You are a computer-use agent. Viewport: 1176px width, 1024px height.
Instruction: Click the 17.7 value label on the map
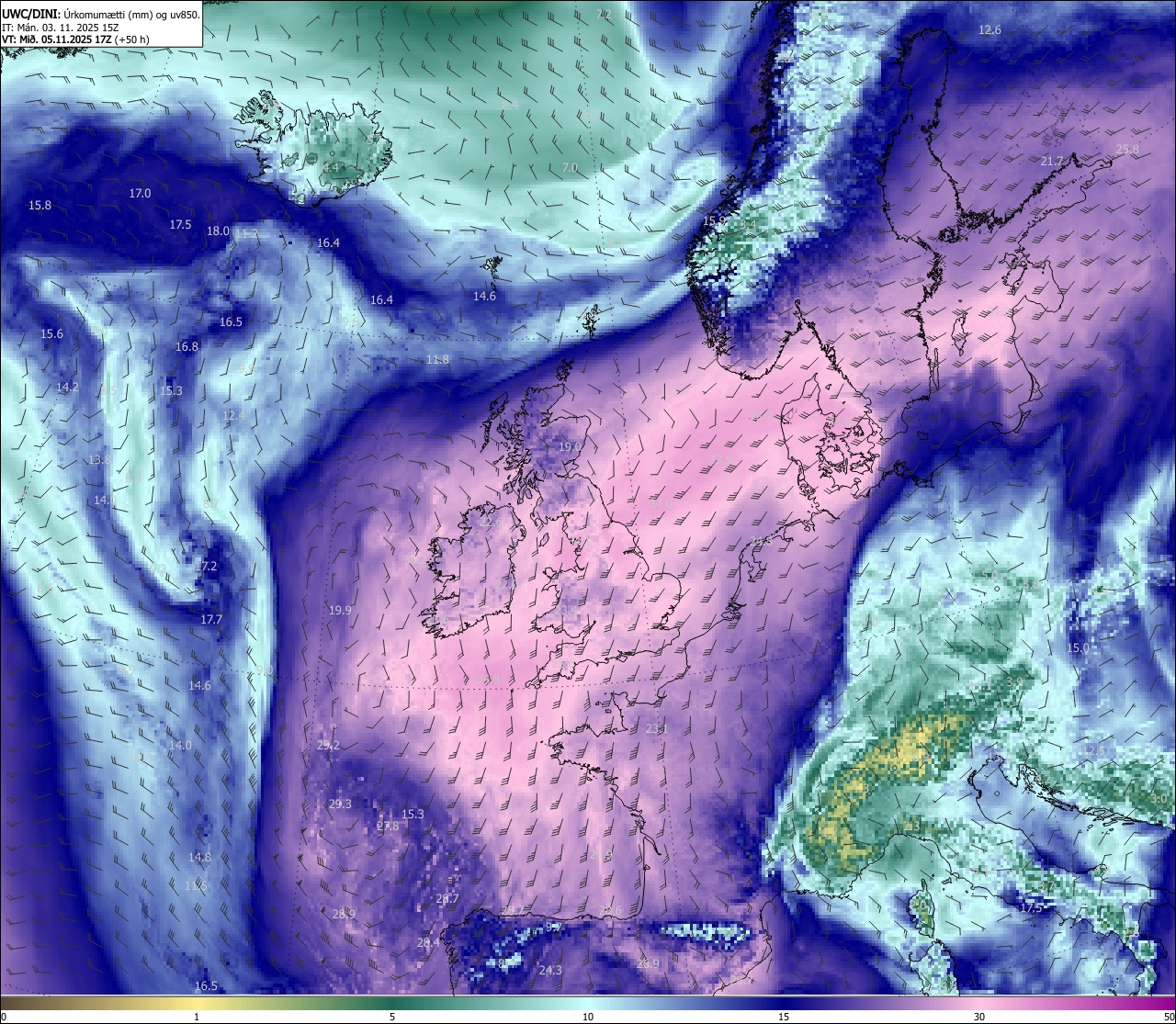coord(211,620)
